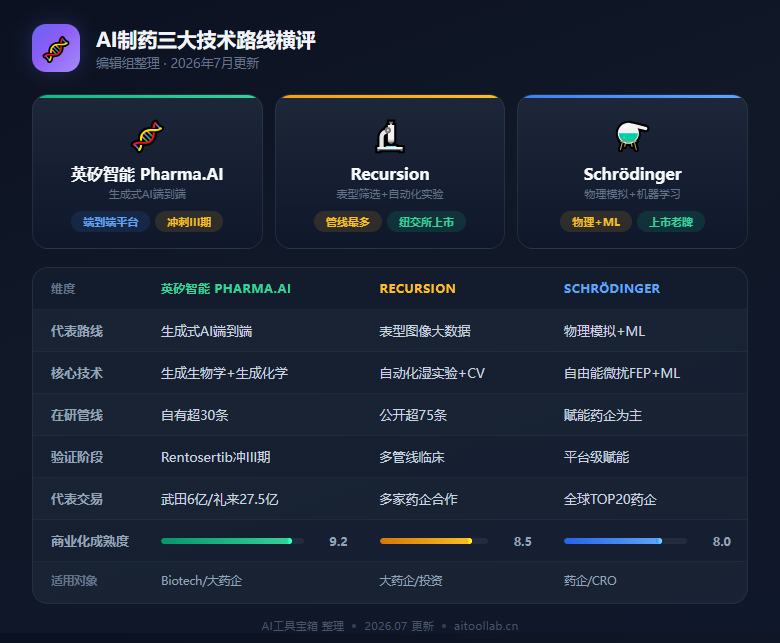Click the DNA icon on Pharma.AI card

click(x=147, y=136)
